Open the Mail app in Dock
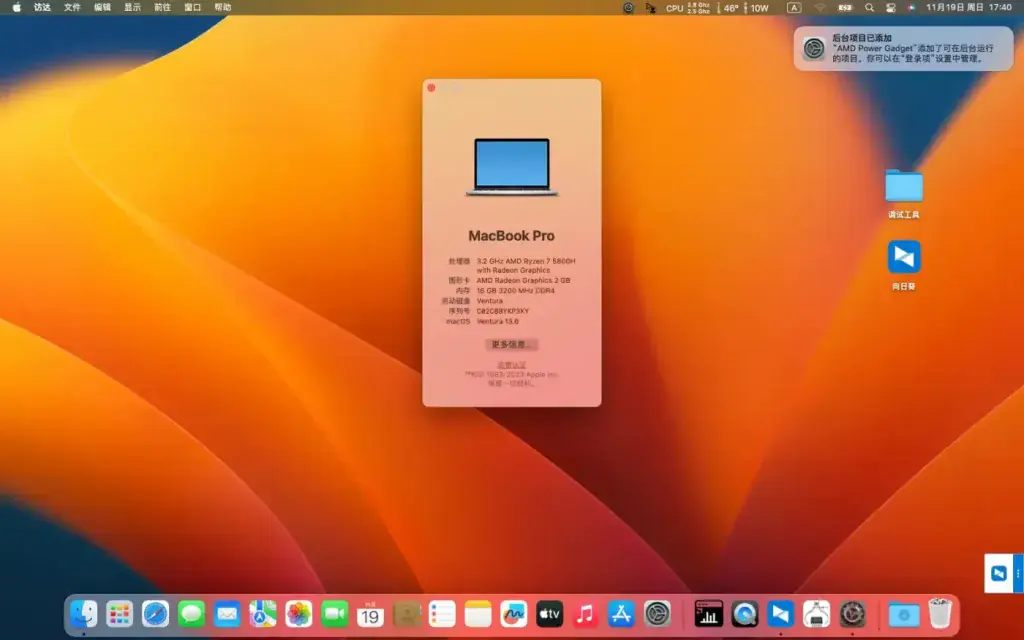 click(227, 614)
